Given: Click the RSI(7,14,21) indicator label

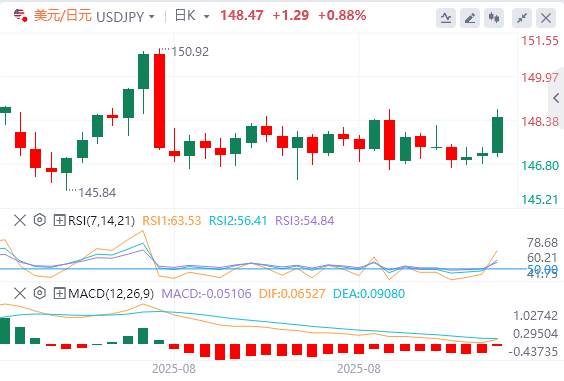Looking at the screenshot, I should coord(101,221).
